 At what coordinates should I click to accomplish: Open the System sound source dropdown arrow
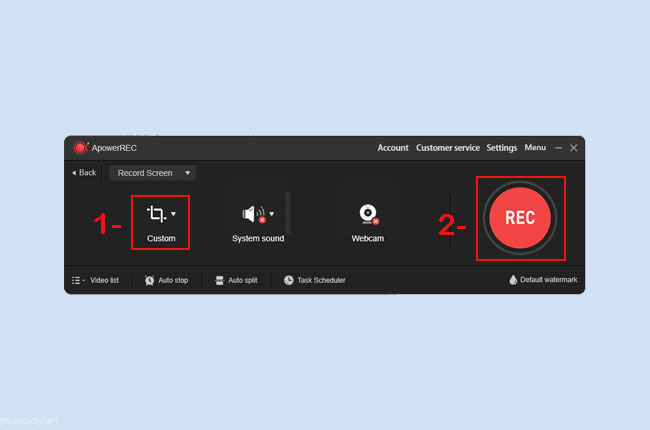click(x=272, y=214)
